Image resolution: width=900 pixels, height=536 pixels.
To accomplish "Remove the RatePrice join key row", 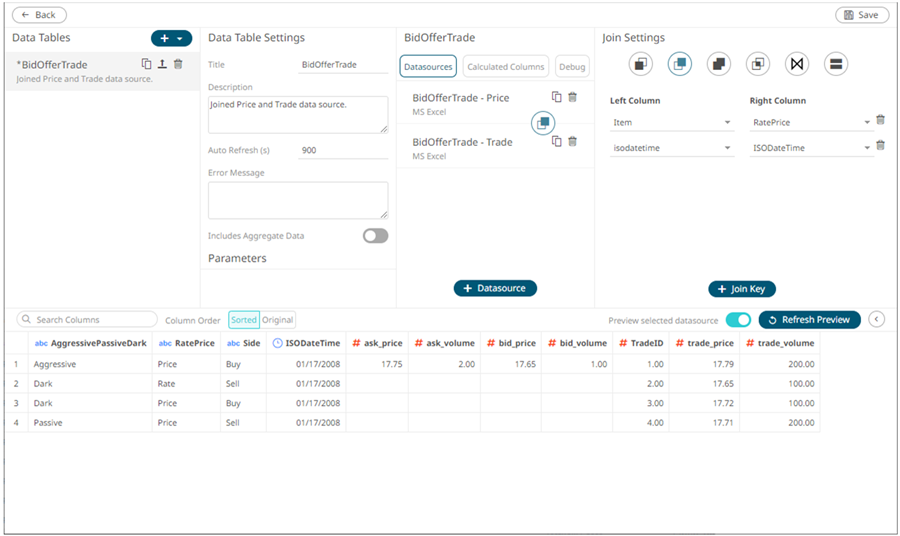I will (880, 120).
